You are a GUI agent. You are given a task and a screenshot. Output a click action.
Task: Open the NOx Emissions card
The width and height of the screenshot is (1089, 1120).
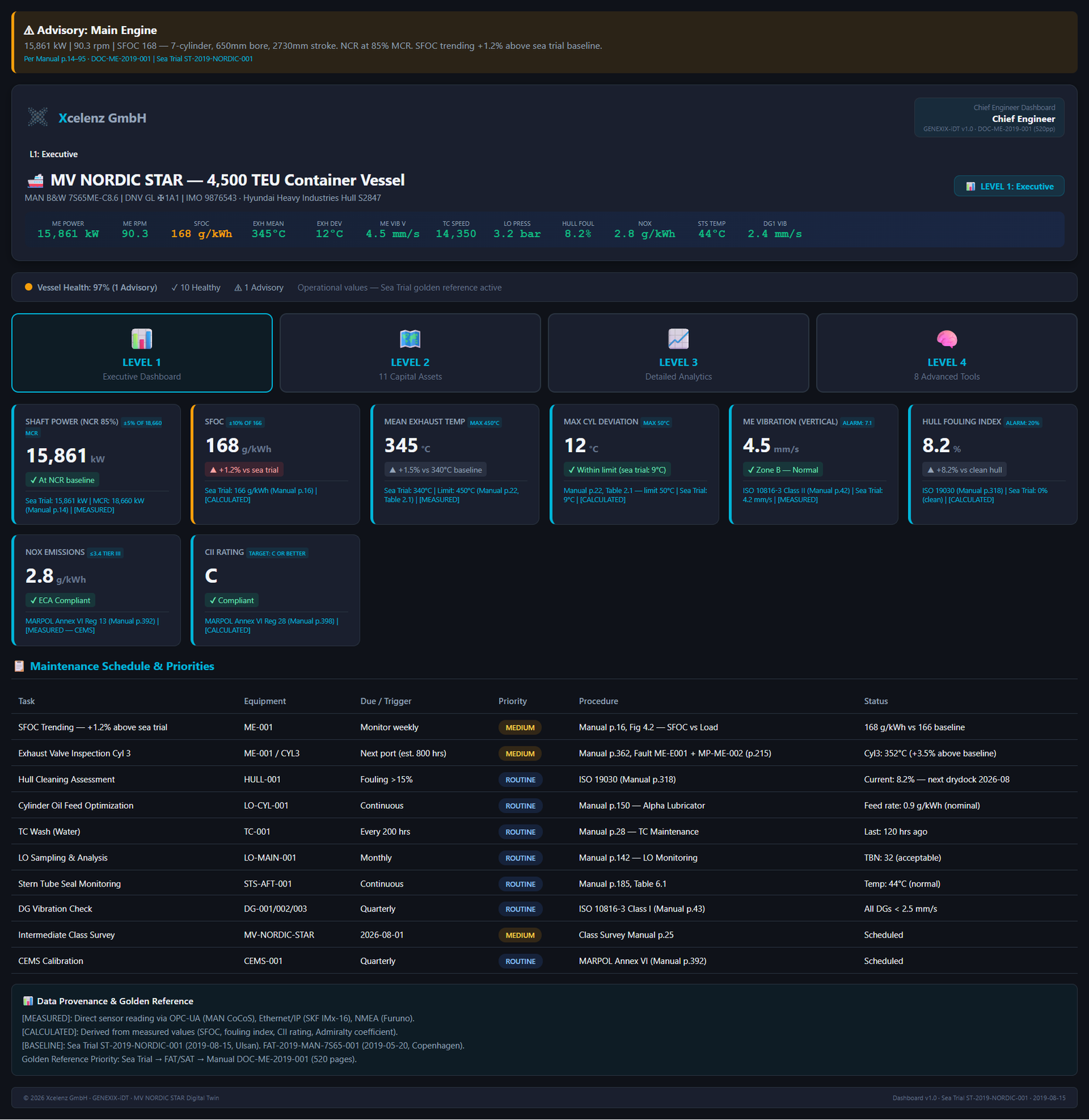[96, 590]
